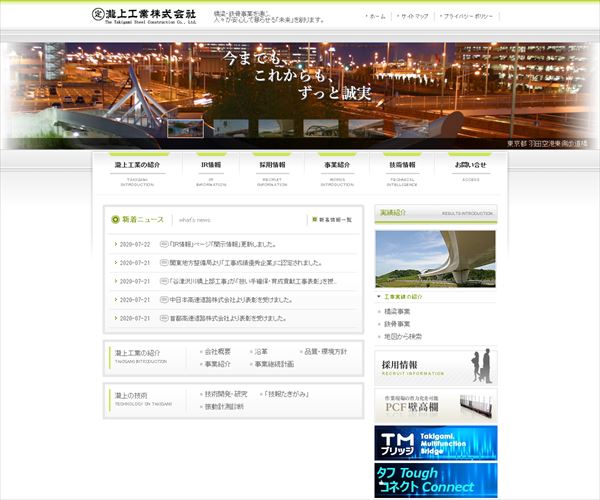Click the 2020-07-22 date entry

point(135,244)
